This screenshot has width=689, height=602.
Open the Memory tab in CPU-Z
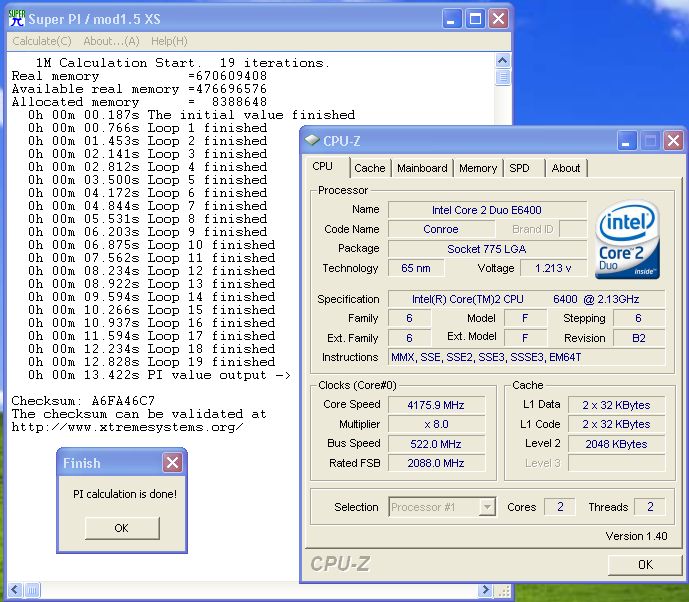[478, 168]
